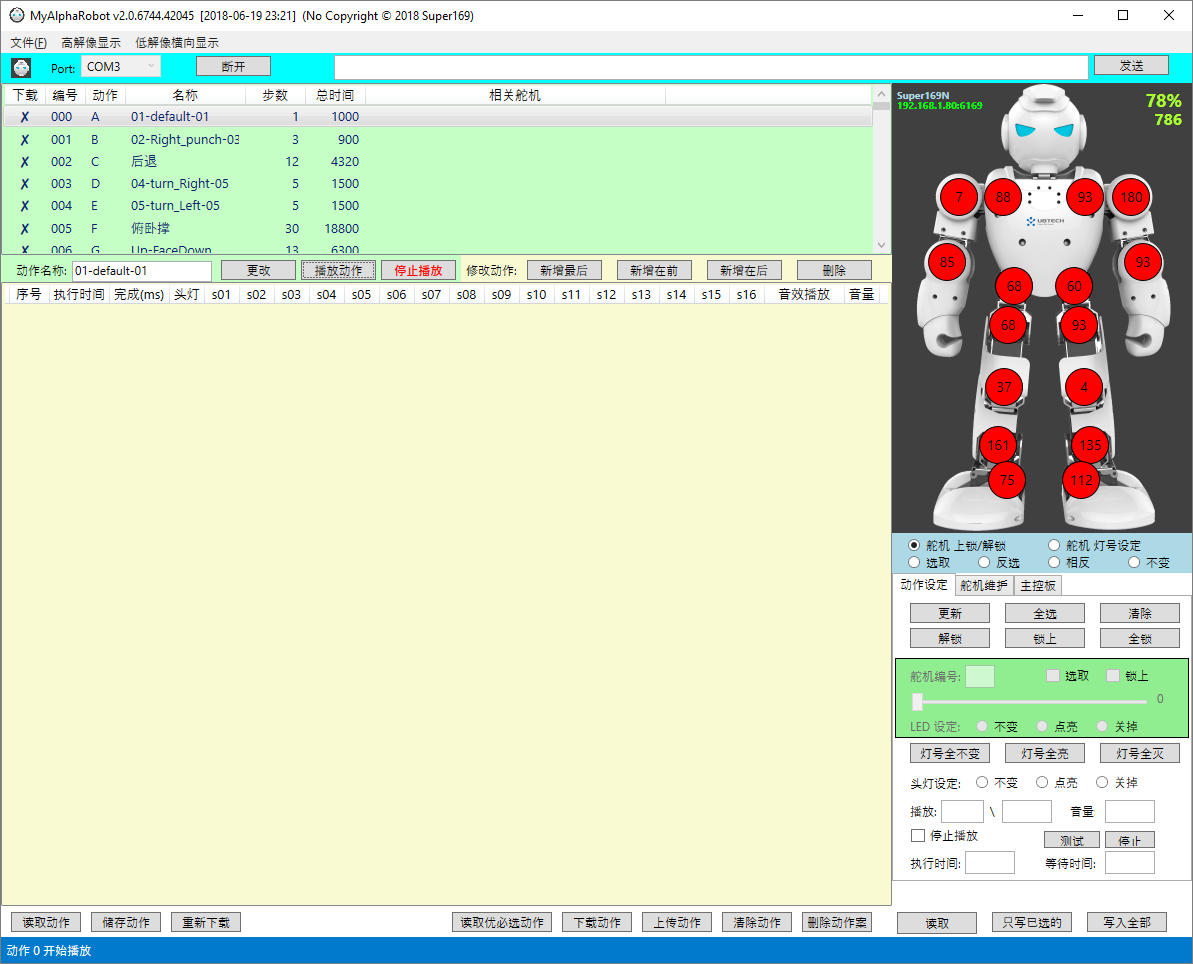Switch to the 动作设定 tab
Image resolution: width=1193 pixels, height=964 pixels.
click(x=924, y=584)
